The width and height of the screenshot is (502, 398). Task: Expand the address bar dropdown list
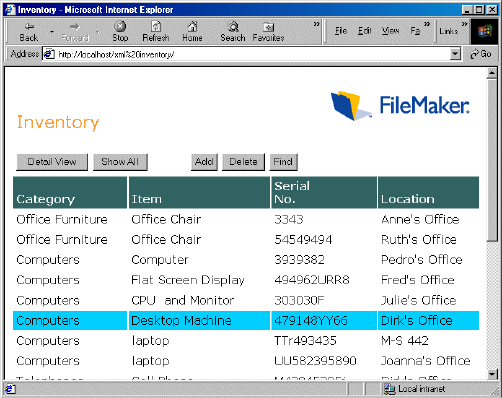coord(455,54)
